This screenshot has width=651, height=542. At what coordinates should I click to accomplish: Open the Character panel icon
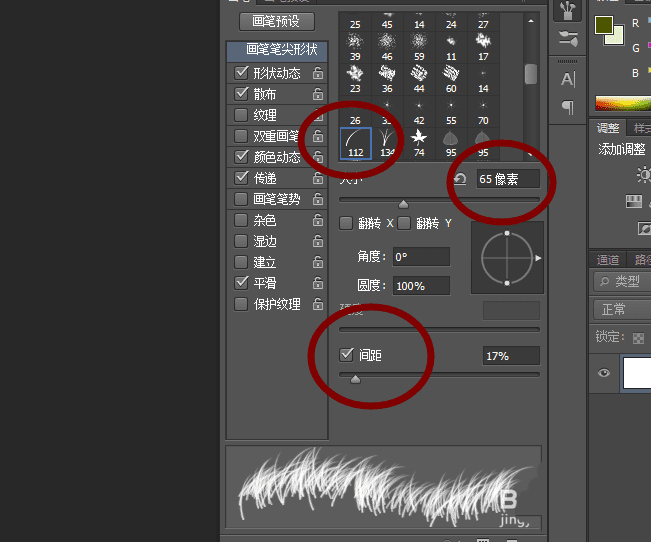[568, 78]
